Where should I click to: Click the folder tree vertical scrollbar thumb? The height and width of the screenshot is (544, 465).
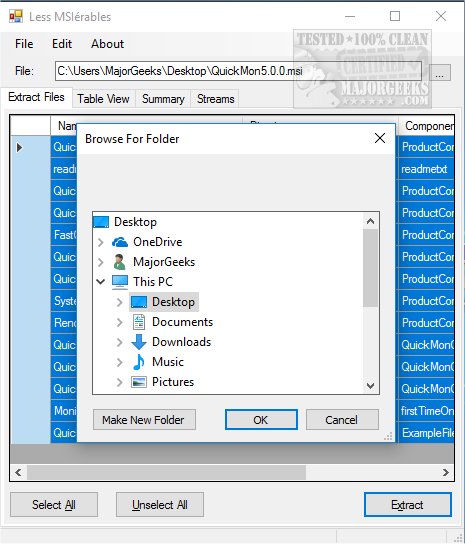(370, 268)
